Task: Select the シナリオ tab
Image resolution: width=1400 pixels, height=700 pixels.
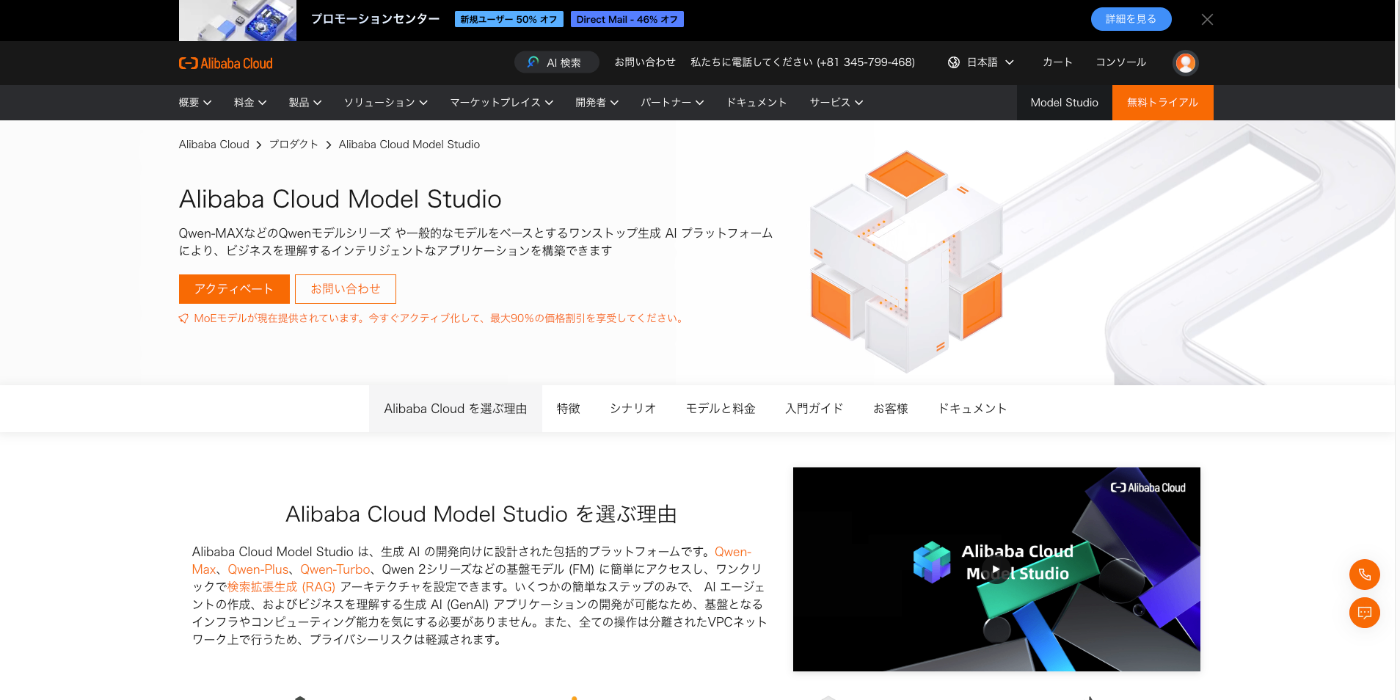Action: tap(633, 408)
